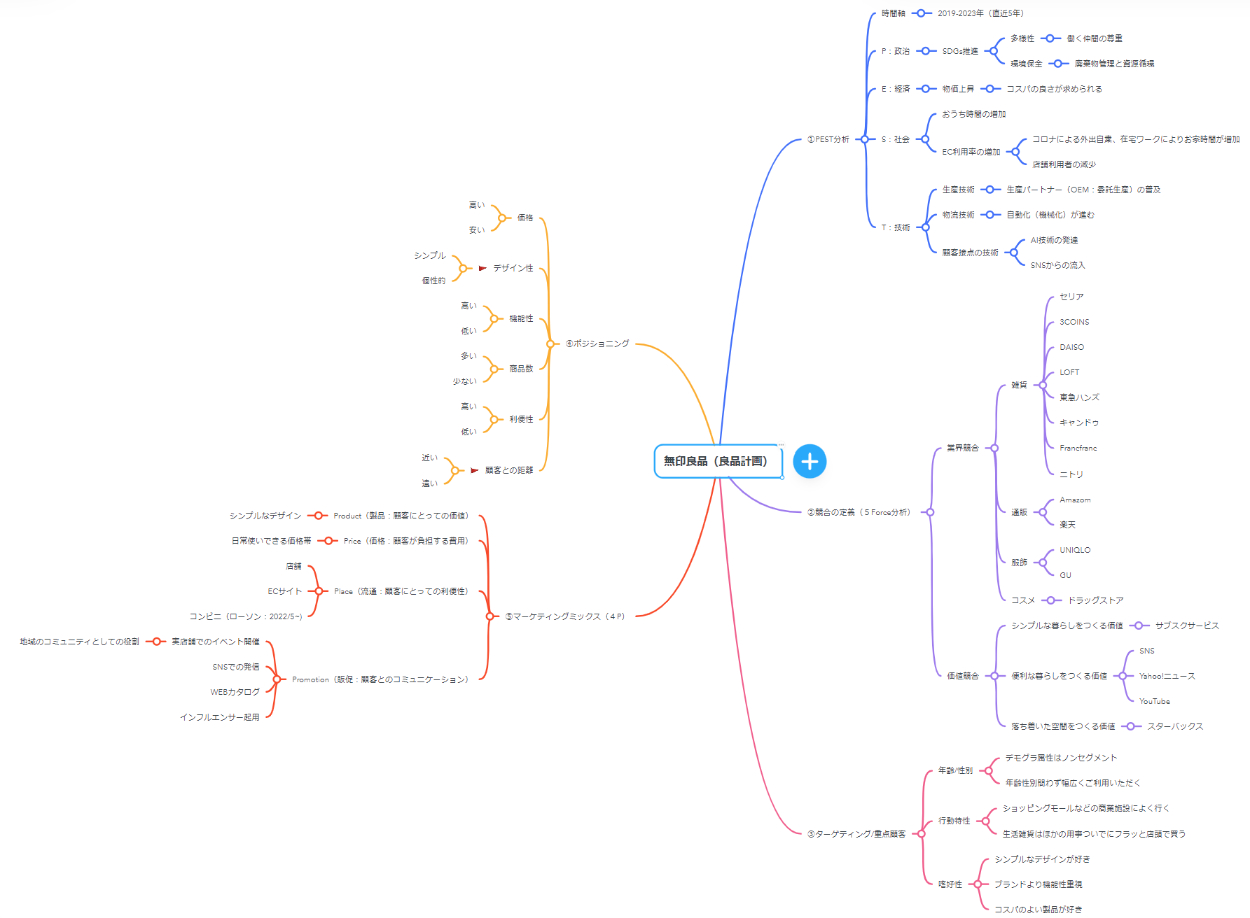Select the ECサイト node
This screenshot has height=918, width=1250.
(x=285, y=591)
